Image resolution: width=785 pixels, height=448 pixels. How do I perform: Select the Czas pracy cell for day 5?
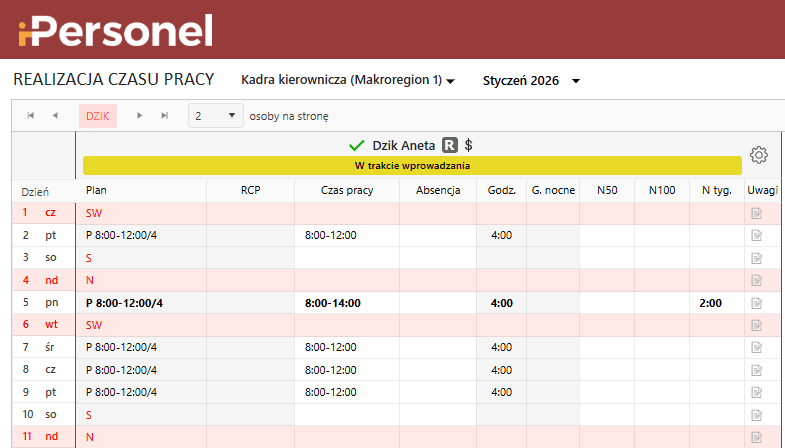point(346,302)
